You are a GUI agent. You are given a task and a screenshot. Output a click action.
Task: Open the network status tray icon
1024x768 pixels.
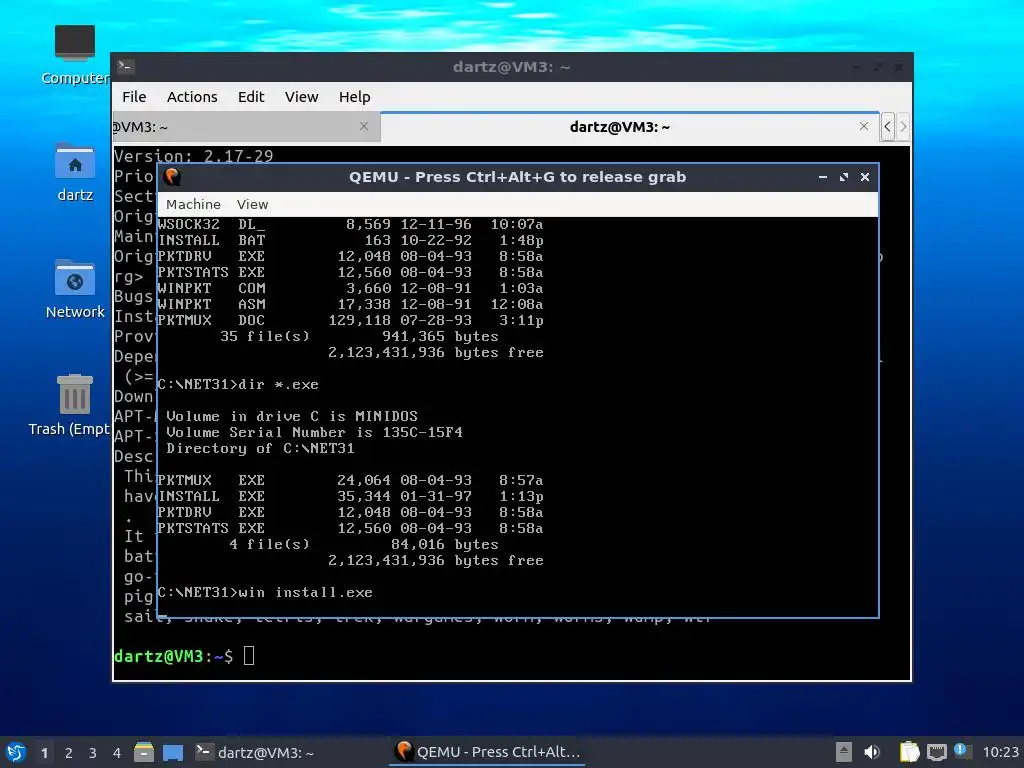pyautogui.click(x=936, y=752)
